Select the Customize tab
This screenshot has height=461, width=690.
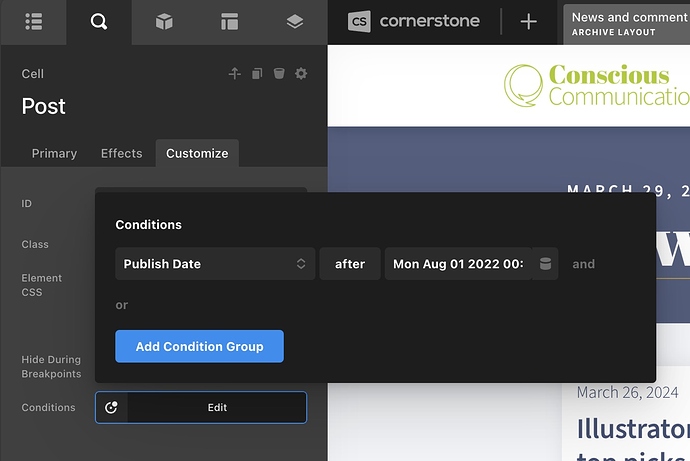197,153
